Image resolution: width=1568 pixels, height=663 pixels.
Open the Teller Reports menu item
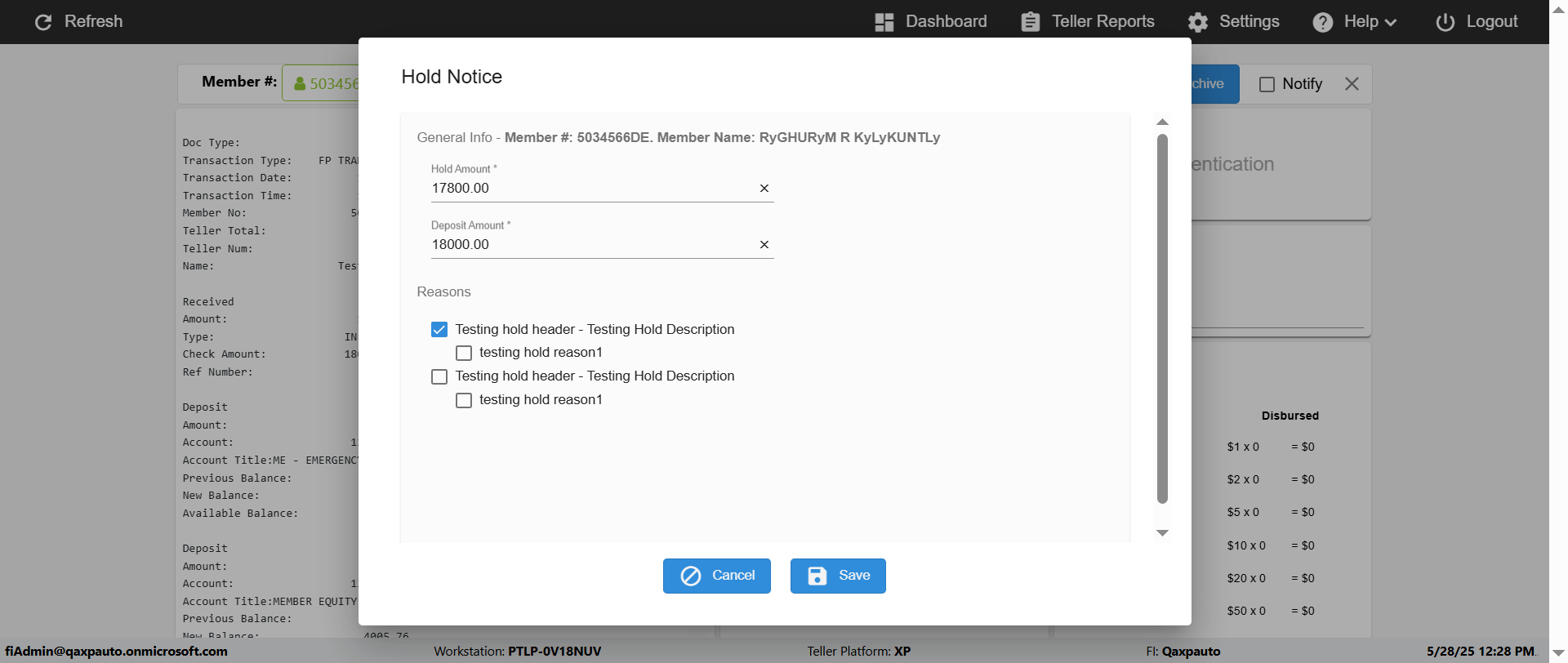pos(1102,22)
